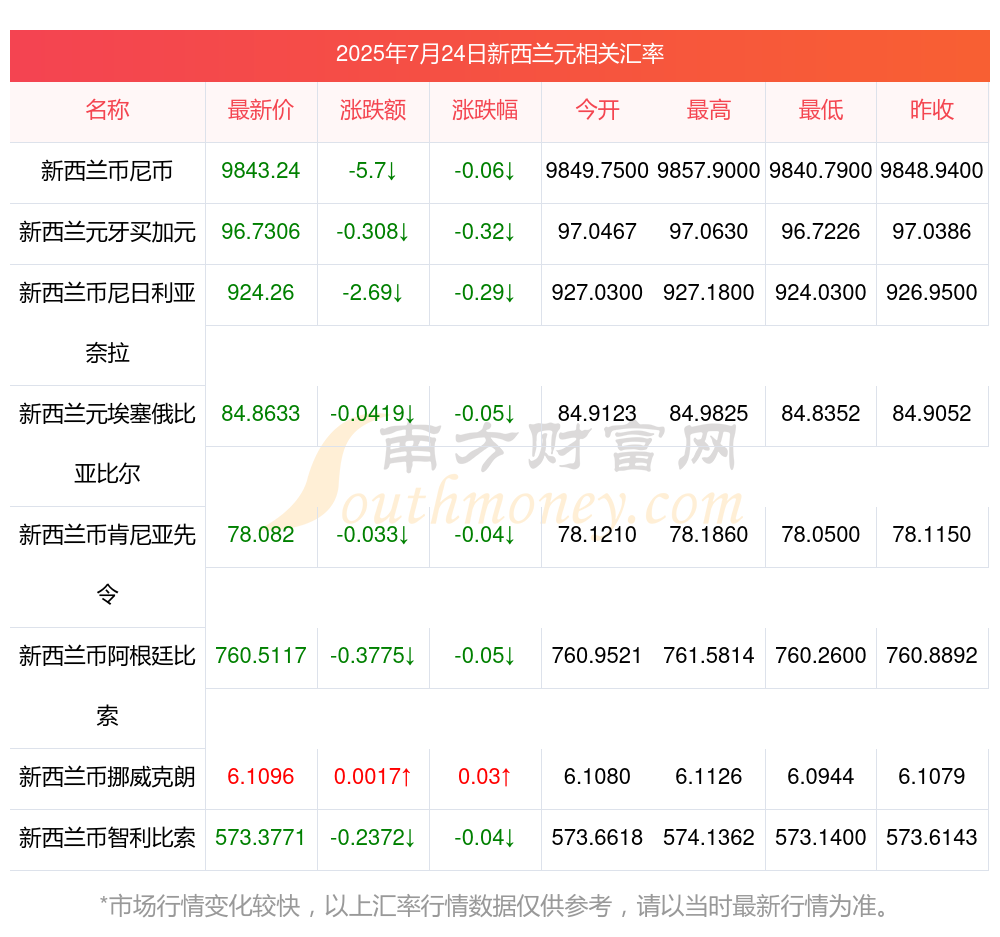This screenshot has height=937, width=1000.
Task: Click high value 84.9825
Action: point(709,413)
